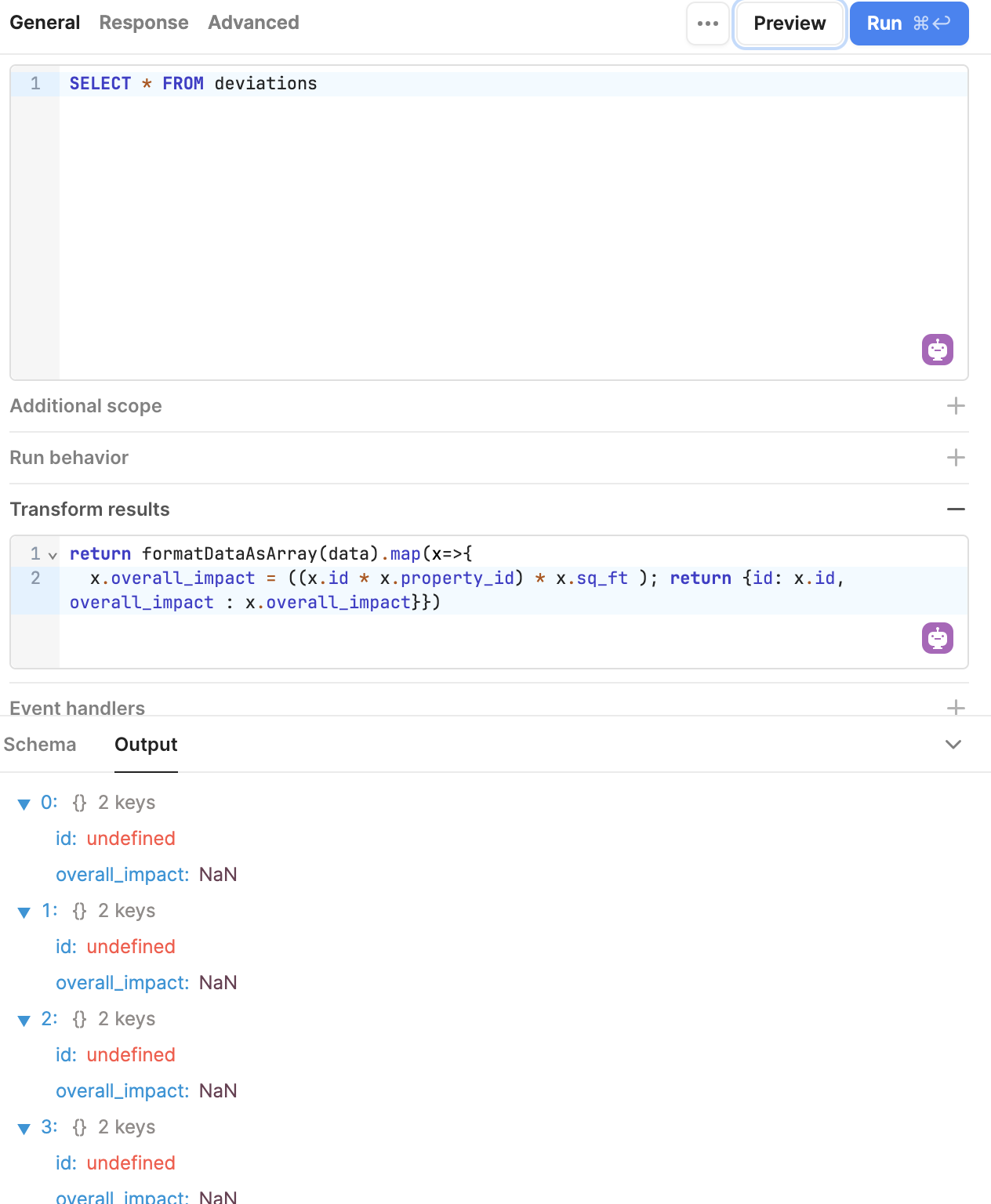Collapse output item 1 triangle
Image resolution: width=991 pixels, height=1204 pixels.
tap(24, 912)
